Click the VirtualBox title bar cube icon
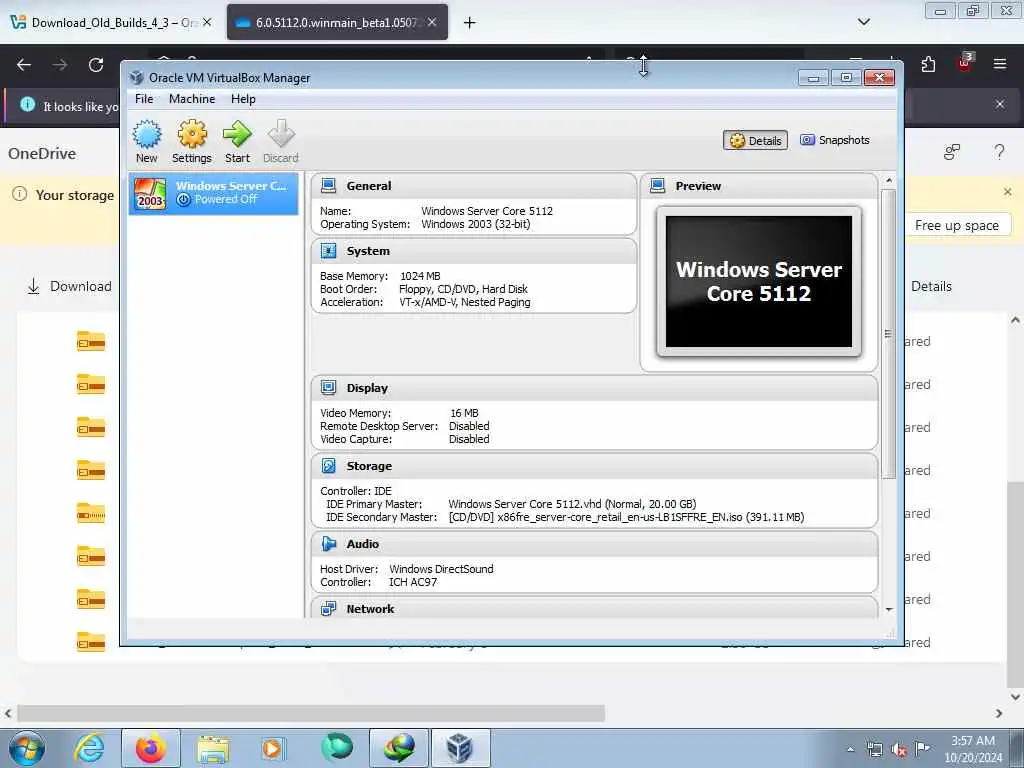 tap(136, 78)
